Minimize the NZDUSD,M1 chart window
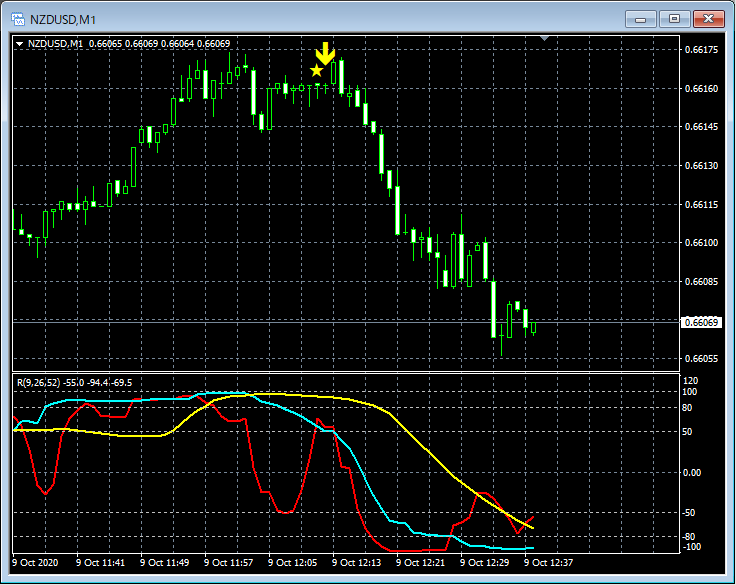Image resolution: width=736 pixels, height=585 pixels. [640, 19]
